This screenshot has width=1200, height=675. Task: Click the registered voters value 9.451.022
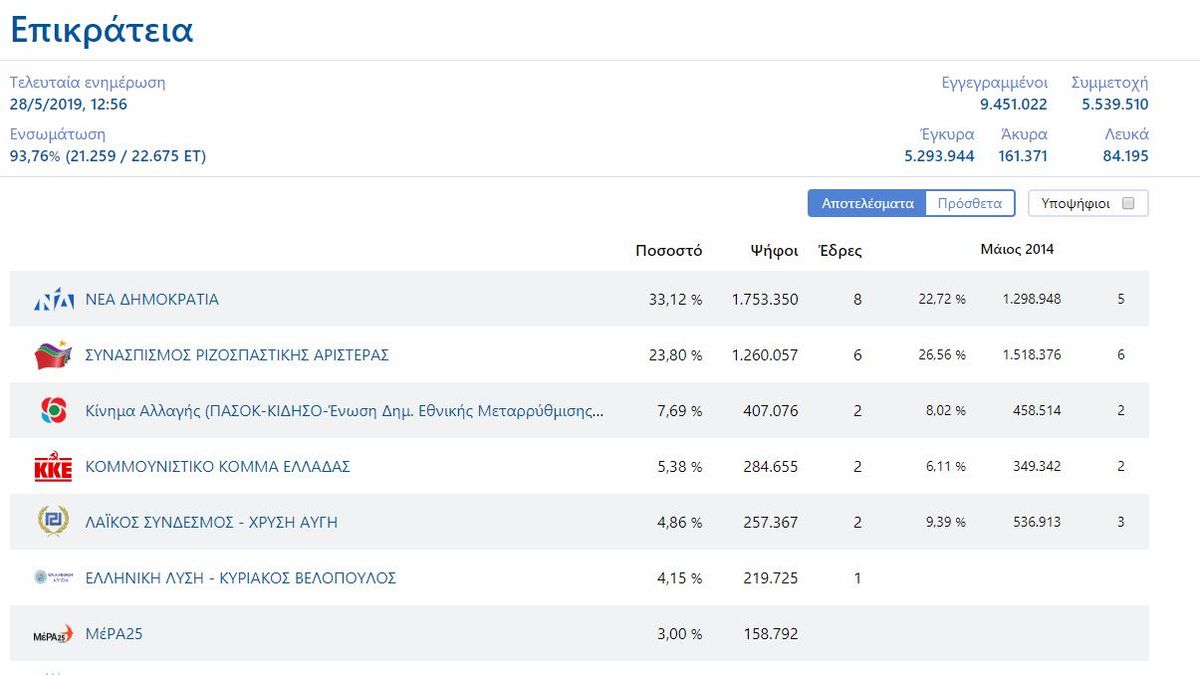[1014, 104]
